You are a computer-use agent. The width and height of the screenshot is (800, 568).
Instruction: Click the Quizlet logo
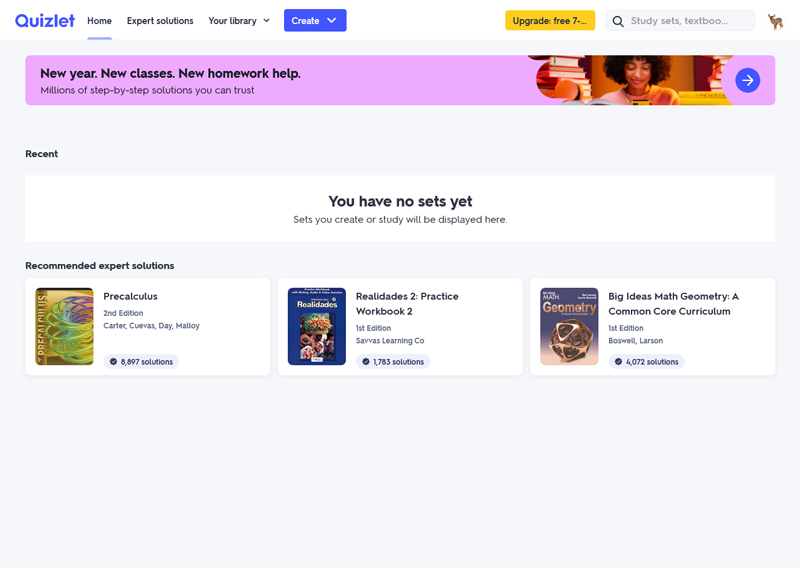click(45, 20)
